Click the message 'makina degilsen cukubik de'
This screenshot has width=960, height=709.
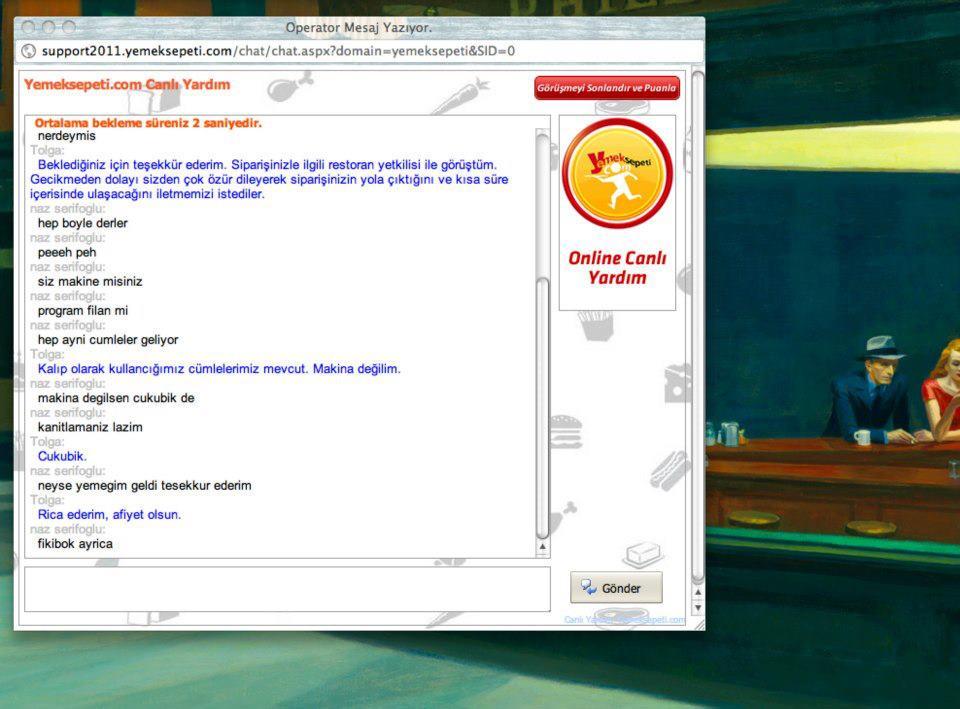click(116, 398)
